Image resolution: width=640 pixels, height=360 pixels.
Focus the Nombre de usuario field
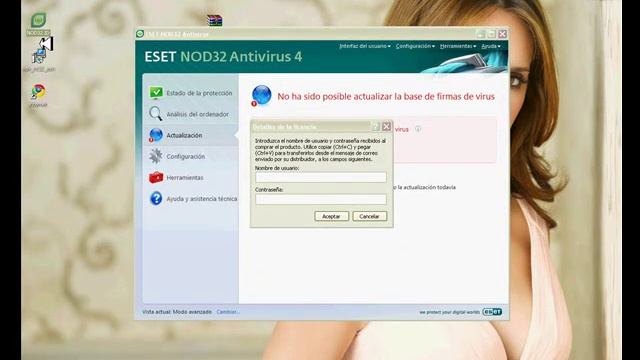tap(321, 177)
